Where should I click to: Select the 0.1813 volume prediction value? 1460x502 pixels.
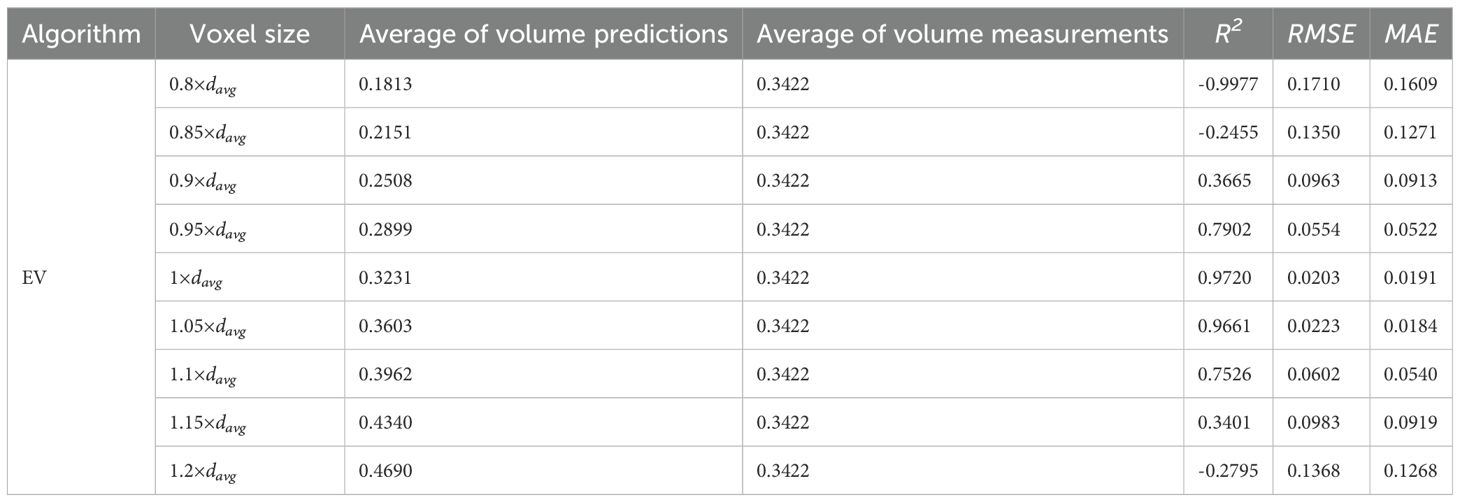click(x=385, y=84)
